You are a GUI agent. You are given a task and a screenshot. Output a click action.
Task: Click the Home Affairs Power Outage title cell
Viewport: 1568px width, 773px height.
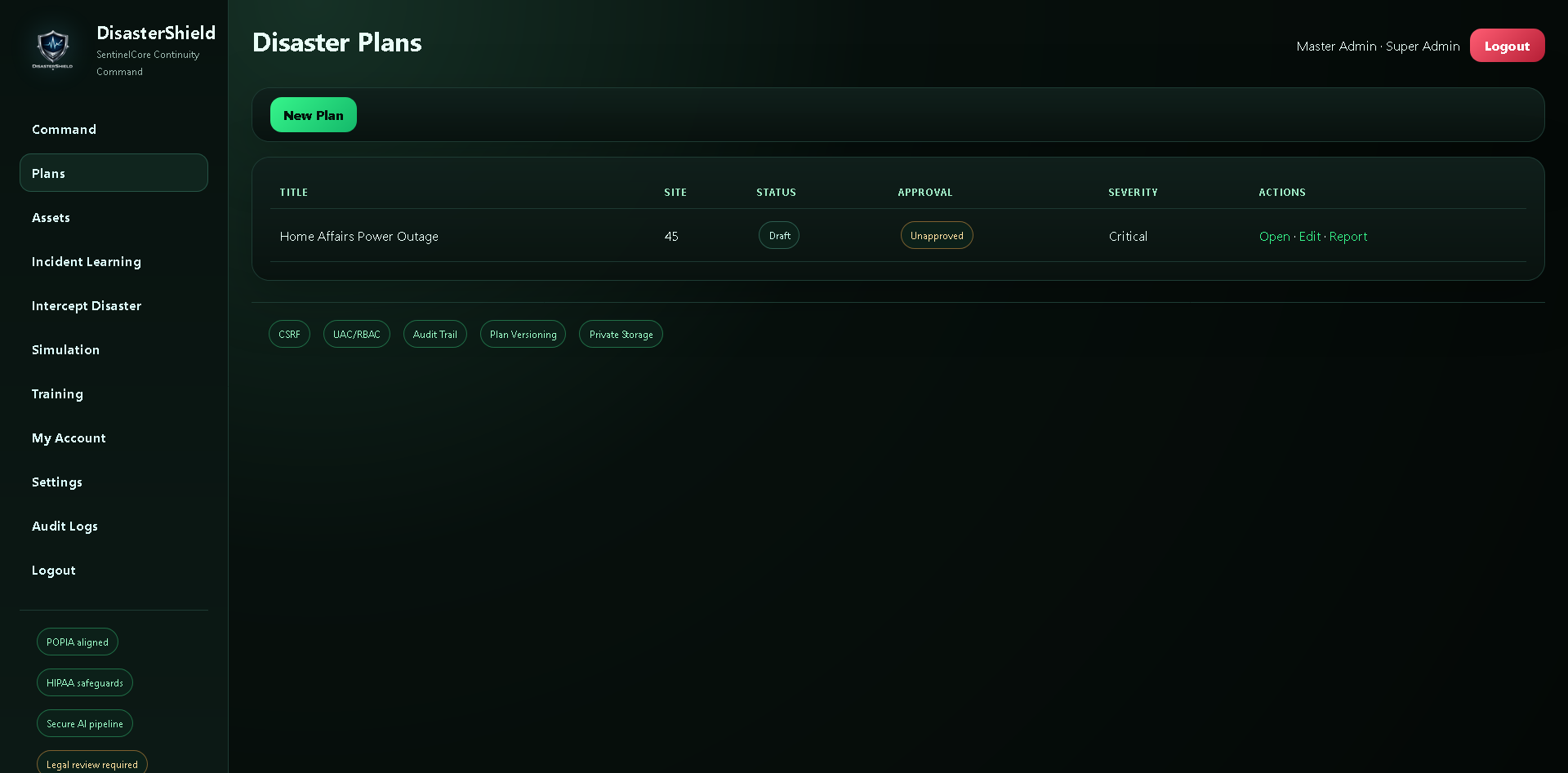tap(359, 236)
